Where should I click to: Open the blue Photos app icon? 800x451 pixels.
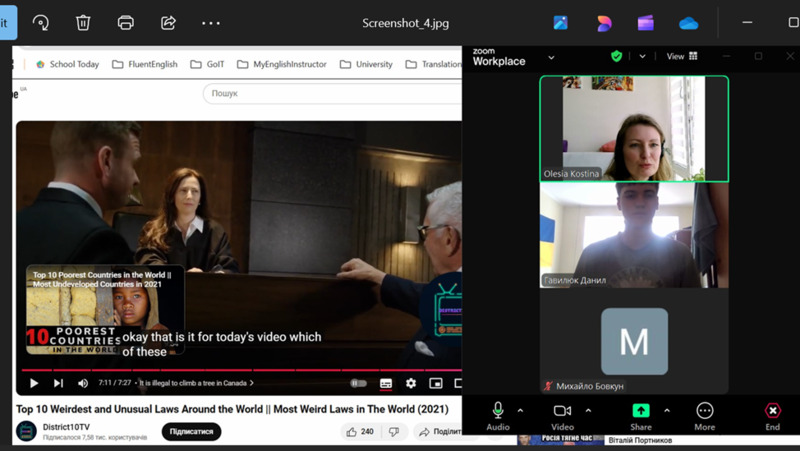coord(560,23)
